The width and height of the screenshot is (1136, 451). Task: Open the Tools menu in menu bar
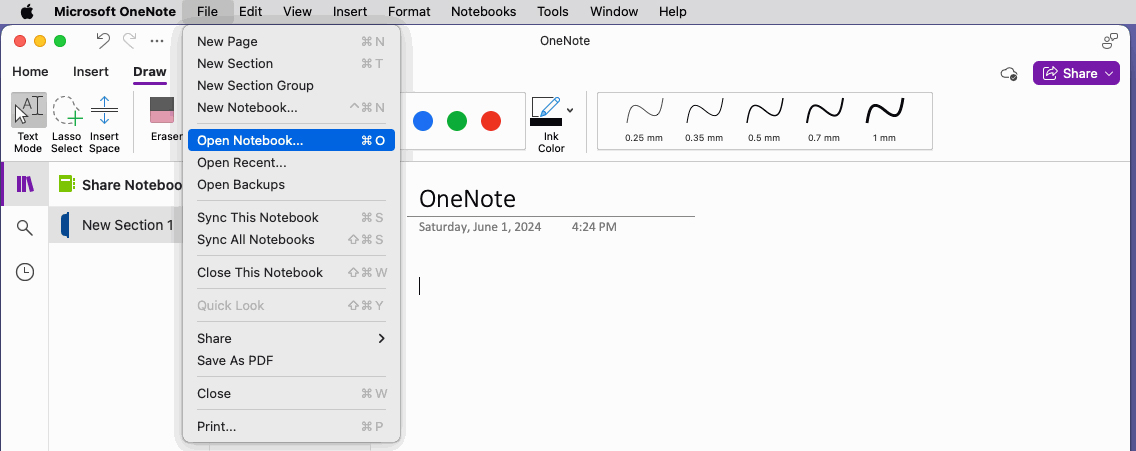pyautogui.click(x=553, y=12)
